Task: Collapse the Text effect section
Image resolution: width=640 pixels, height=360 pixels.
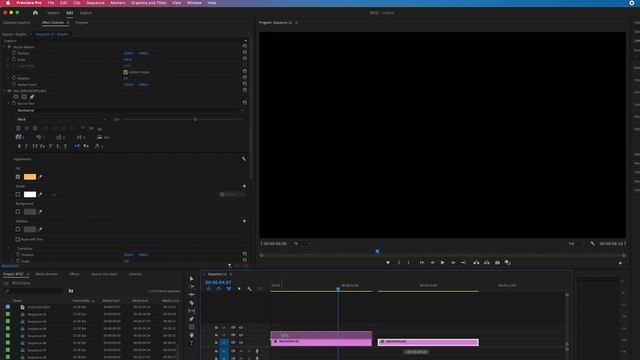Action: (4, 91)
